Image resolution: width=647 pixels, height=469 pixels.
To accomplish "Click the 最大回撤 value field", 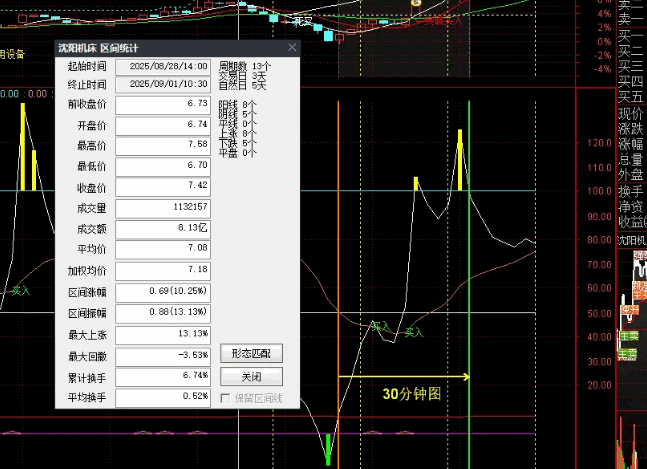I will point(163,355).
